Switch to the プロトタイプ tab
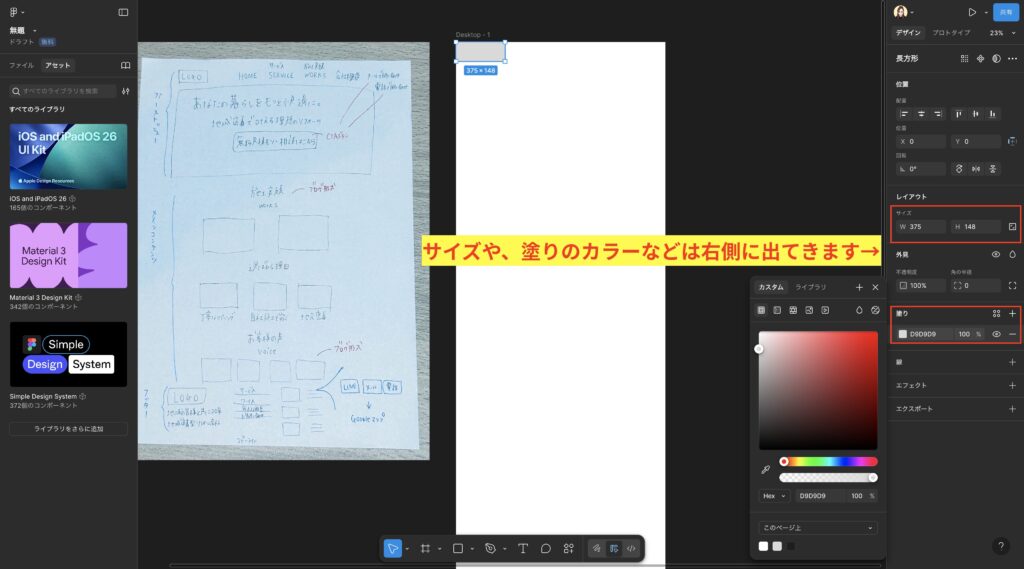1024x569 pixels. point(951,33)
